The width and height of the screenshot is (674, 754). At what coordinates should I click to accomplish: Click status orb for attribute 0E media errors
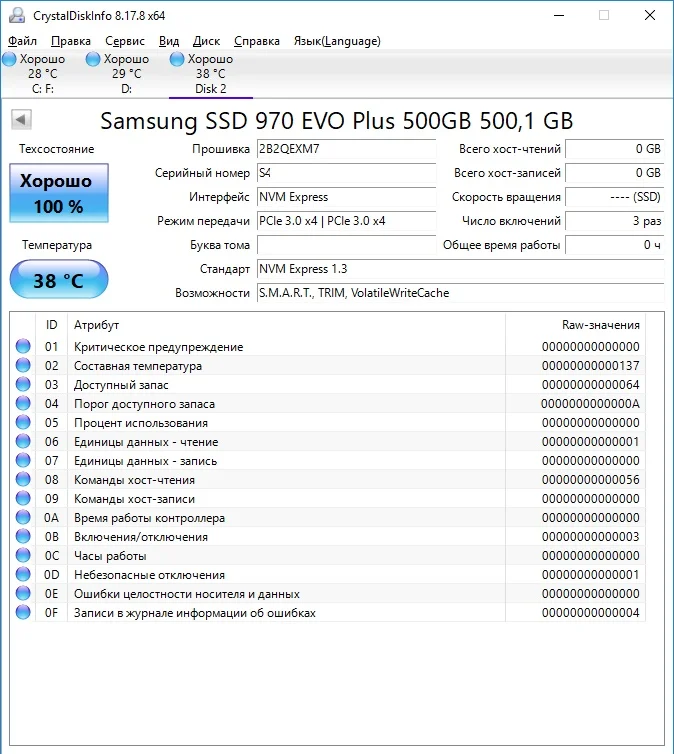click(x=23, y=593)
